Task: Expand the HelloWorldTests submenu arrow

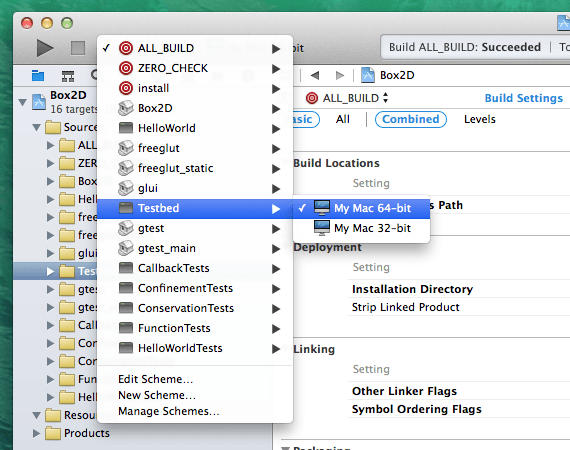Action: (276, 349)
